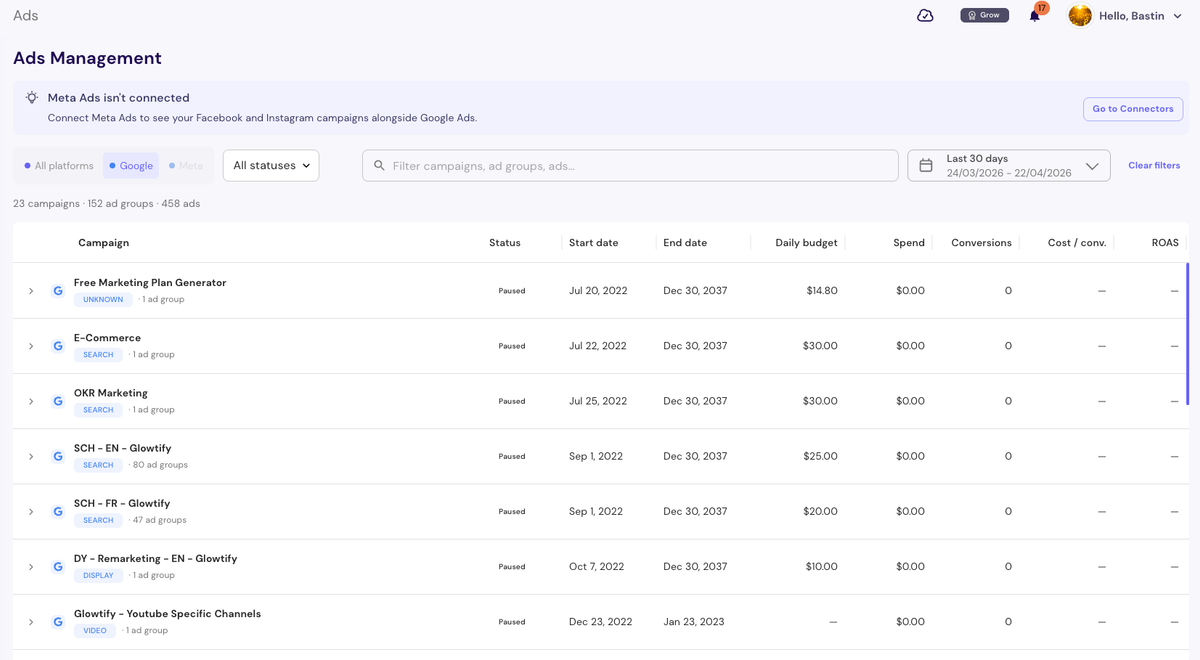This screenshot has width=1200, height=660.
Task: Expand the Youtube Specific Channels row
Action: [31, 622]
